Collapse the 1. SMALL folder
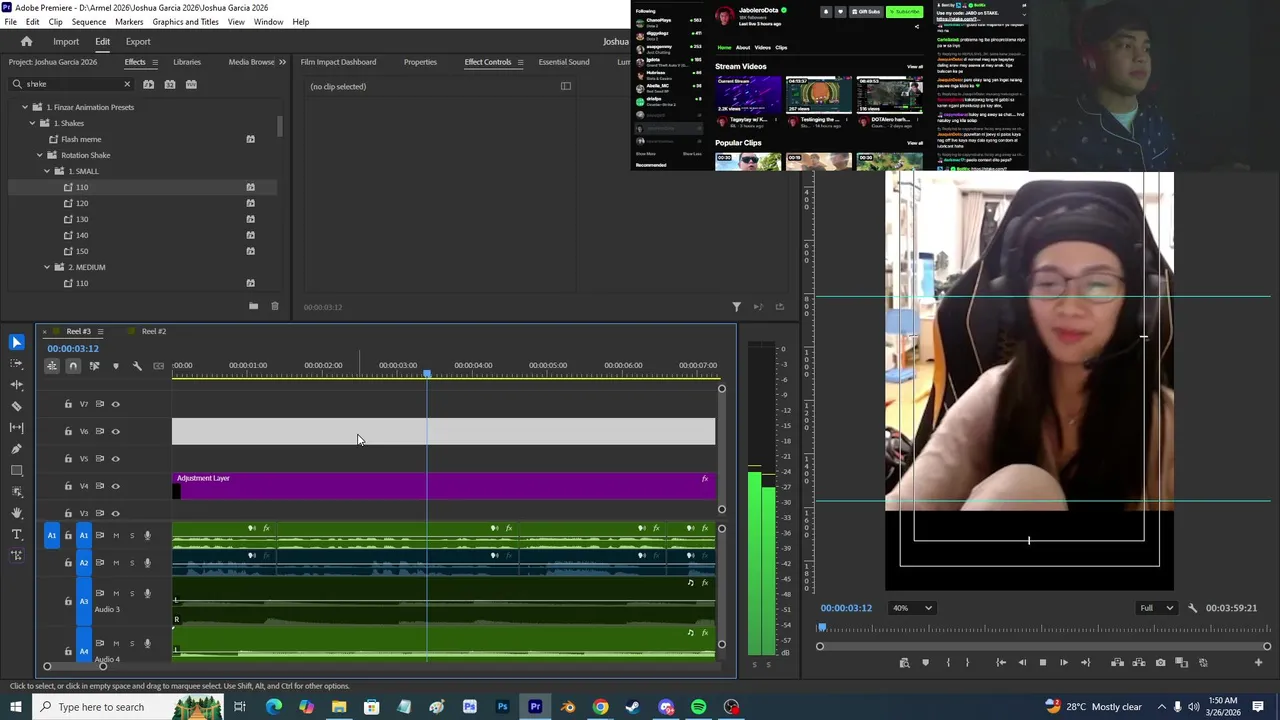 click(x=46, y=171)
